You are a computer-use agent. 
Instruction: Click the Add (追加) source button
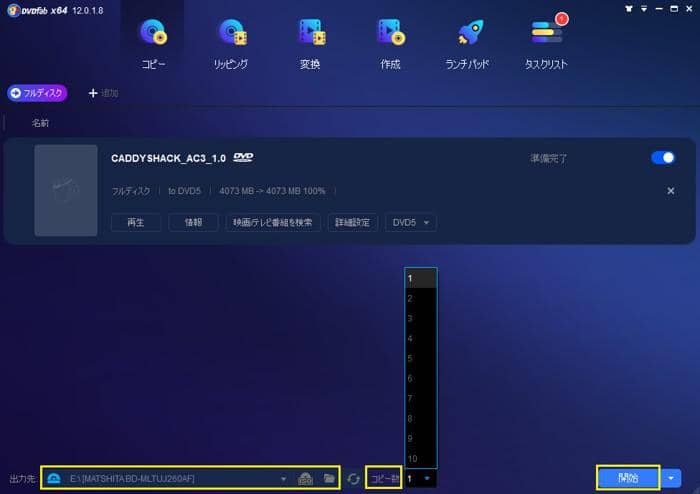click(103, 93)
